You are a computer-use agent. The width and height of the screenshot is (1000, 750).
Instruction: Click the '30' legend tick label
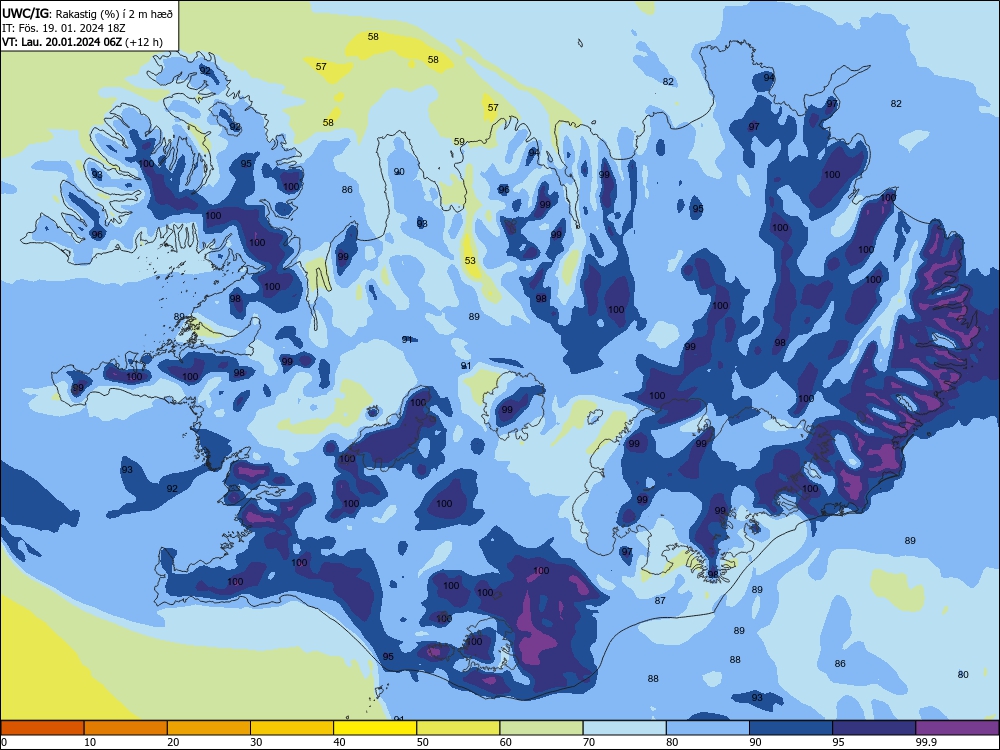[x=256, y=742]
